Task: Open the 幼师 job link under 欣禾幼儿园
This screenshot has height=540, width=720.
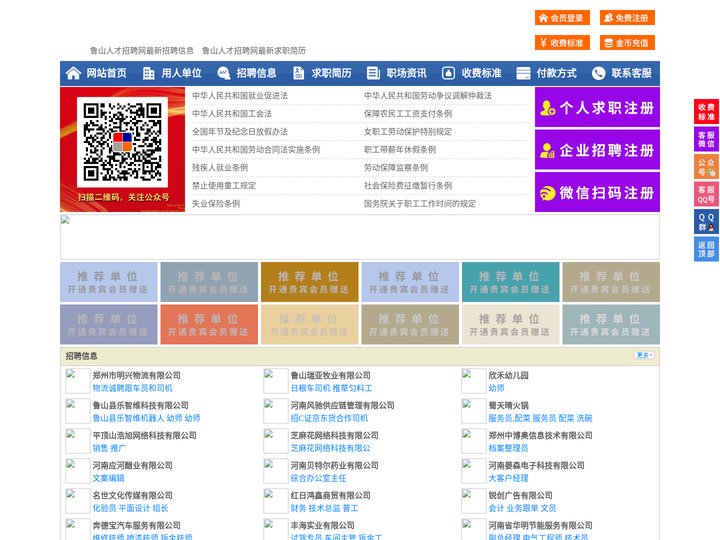Action: [x=496, y=388]
